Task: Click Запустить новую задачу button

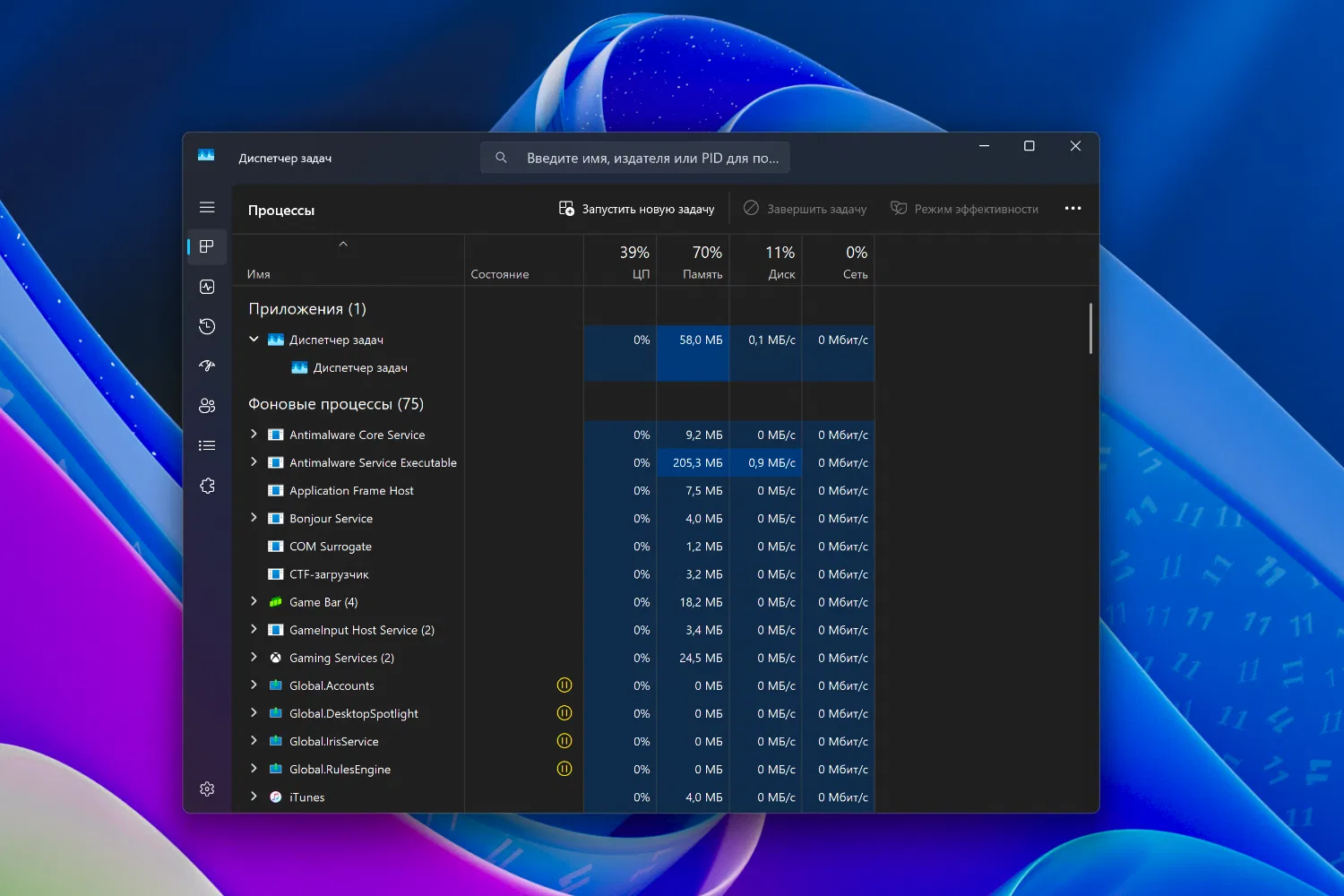Action: click(x=636, y=209)
